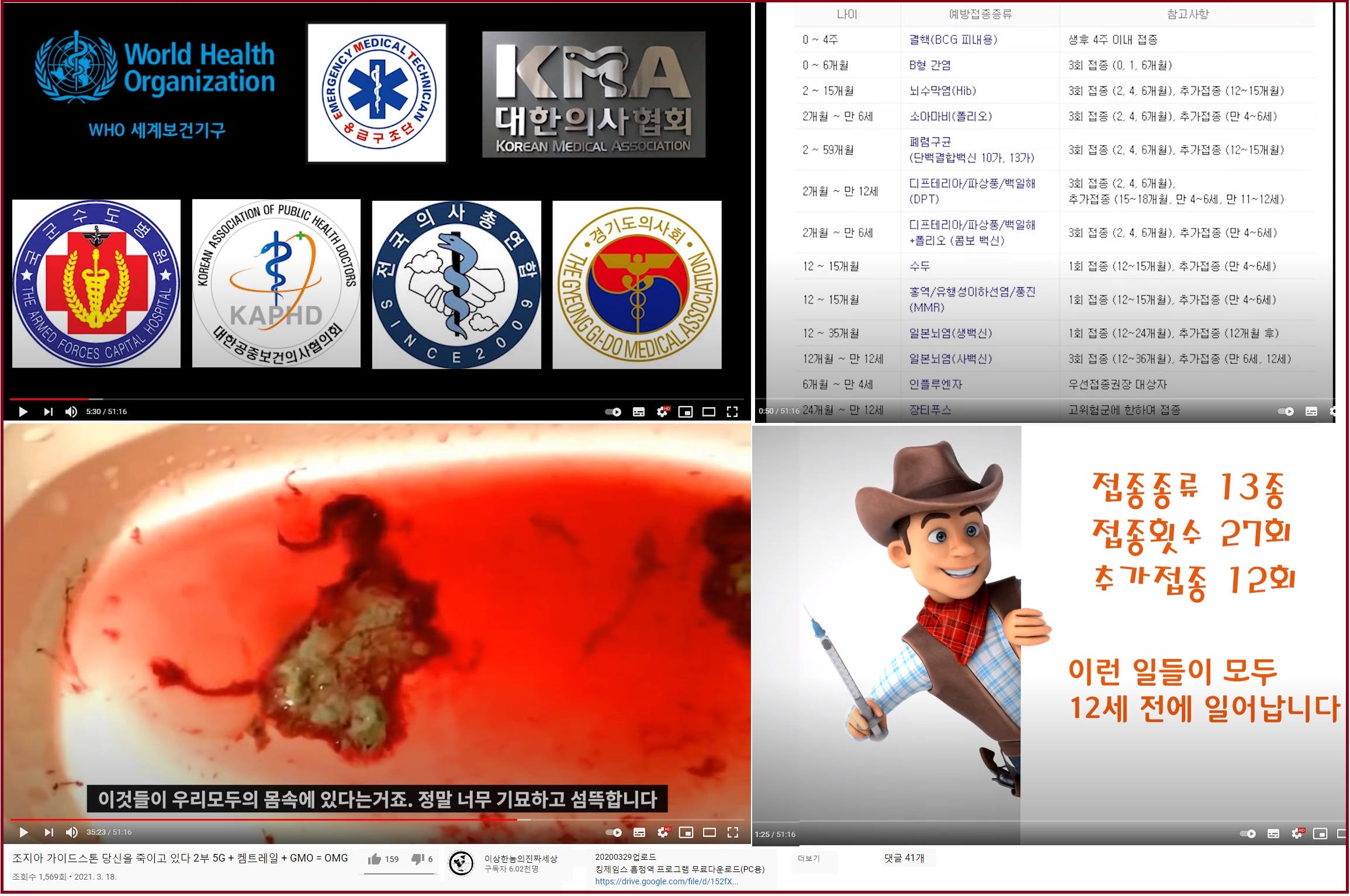The width and height of the screenshot is (1350, 896).
Task: Turn on subtitles in the 5:30 player
Action: coord(639,412)
